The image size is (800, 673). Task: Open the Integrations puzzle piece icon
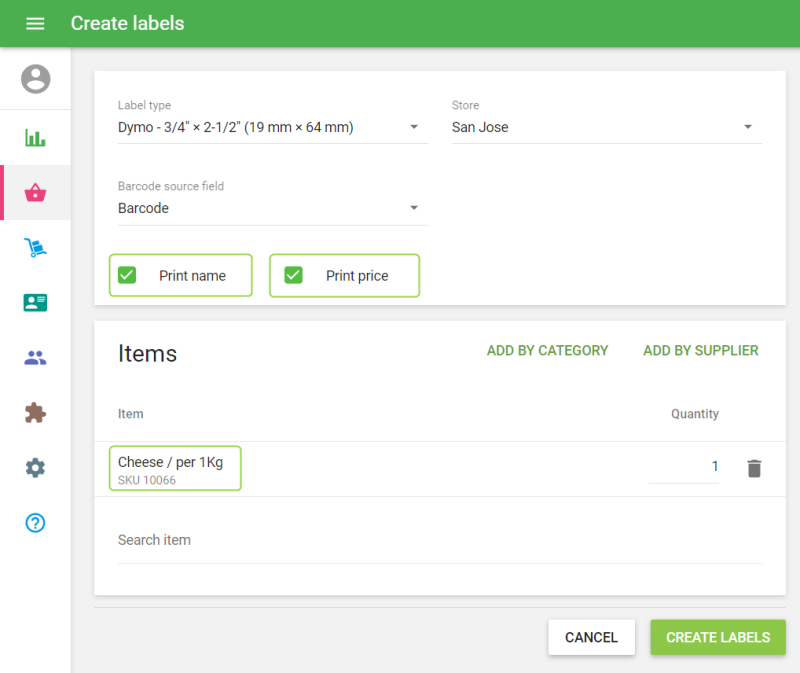[x=35, y=413]
